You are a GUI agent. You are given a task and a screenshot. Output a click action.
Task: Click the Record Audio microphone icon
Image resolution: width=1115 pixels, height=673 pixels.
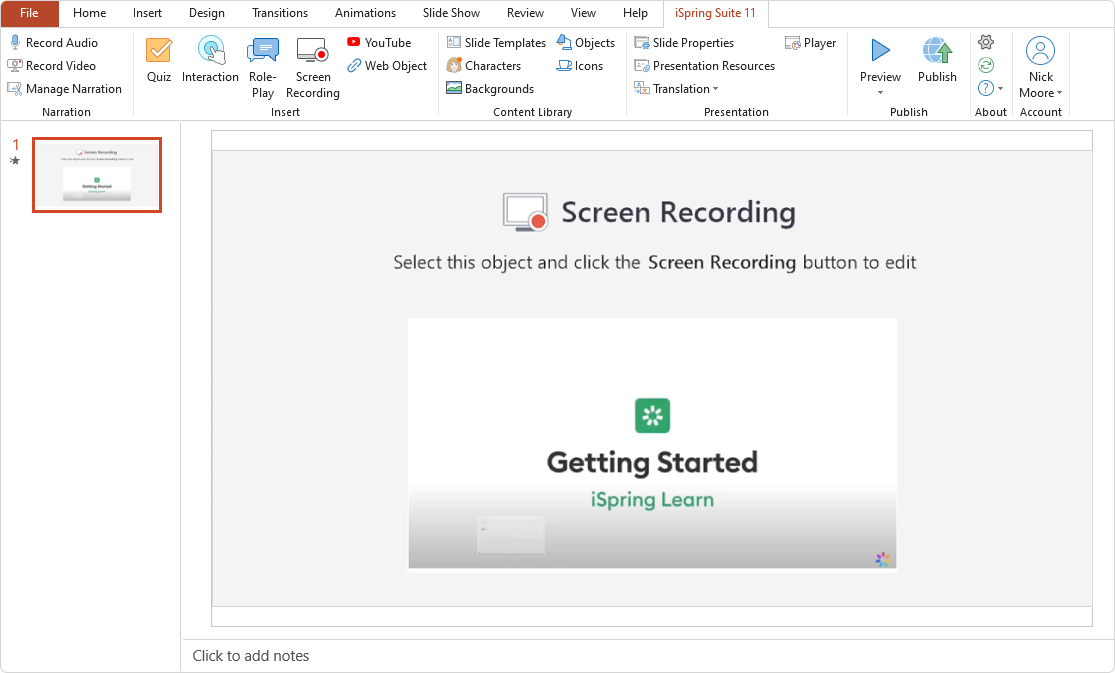click(15, 43)
